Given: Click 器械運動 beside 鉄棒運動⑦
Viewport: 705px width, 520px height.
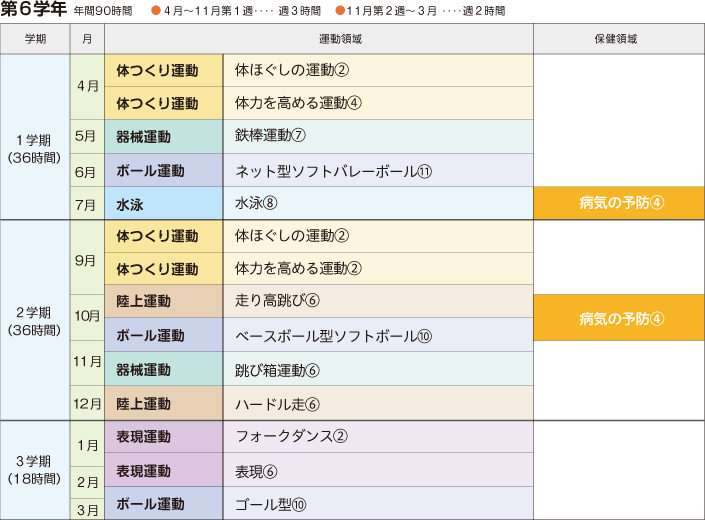Looking at the screenshot, I should coord(164,136).
